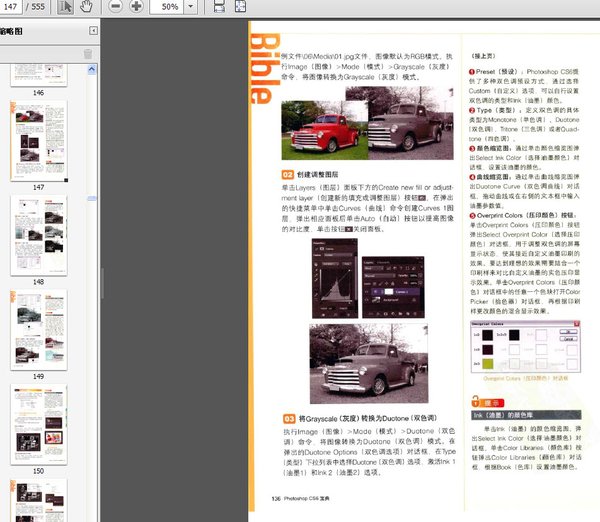Select the page 150 thumbnail
Screen dimensions: 600x522
pyautogui.click(x=38, y=423)
